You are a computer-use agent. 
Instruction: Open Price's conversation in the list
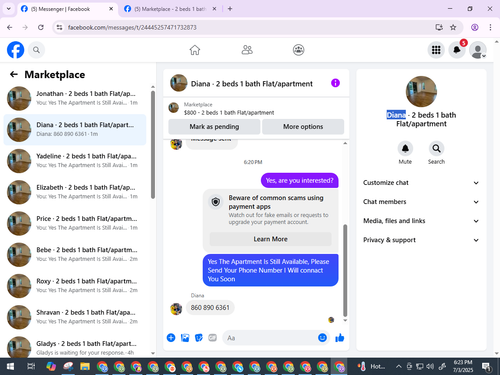coord(75,223)
